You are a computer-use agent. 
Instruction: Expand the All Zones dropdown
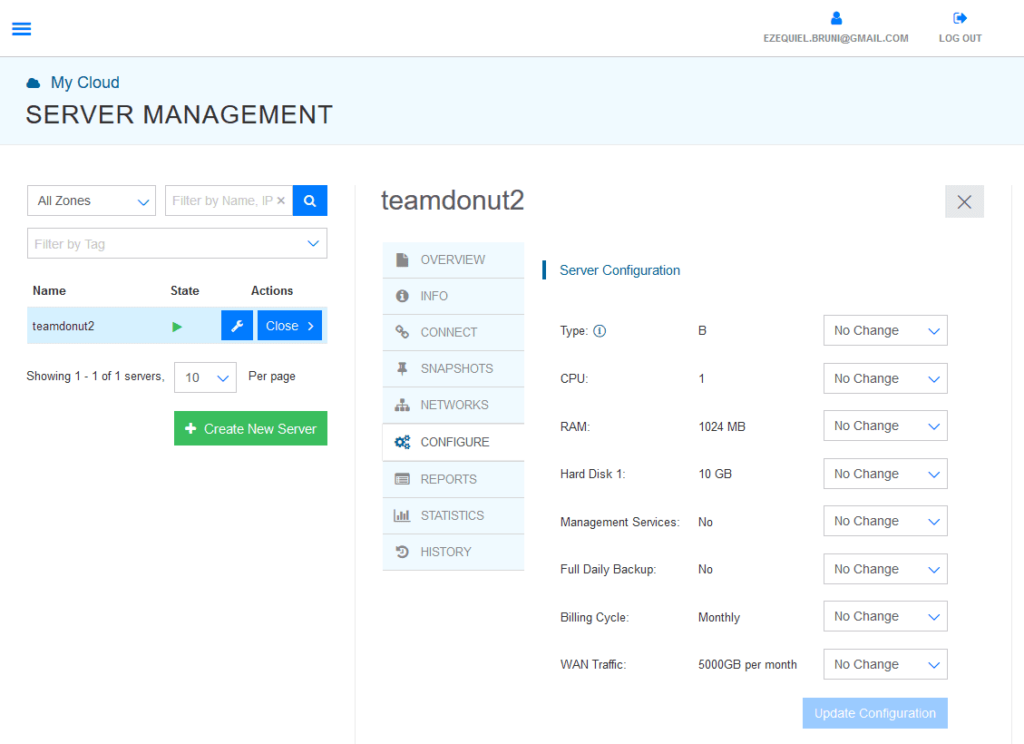[x=91, y=201]
